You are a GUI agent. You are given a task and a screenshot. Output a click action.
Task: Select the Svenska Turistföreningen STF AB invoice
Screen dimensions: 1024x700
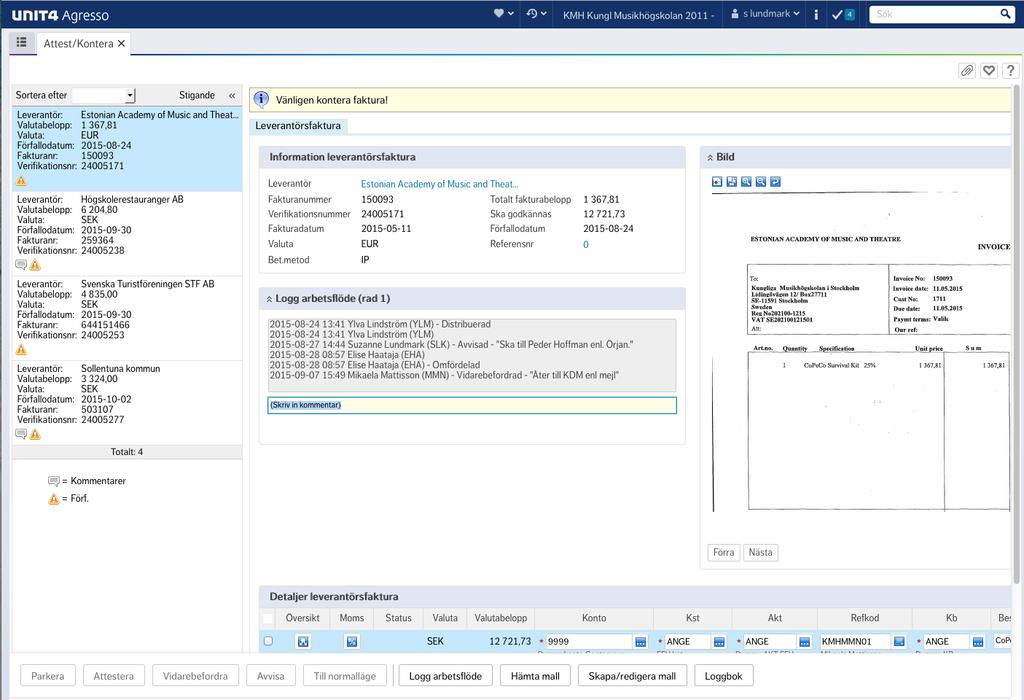coord(127,317)
